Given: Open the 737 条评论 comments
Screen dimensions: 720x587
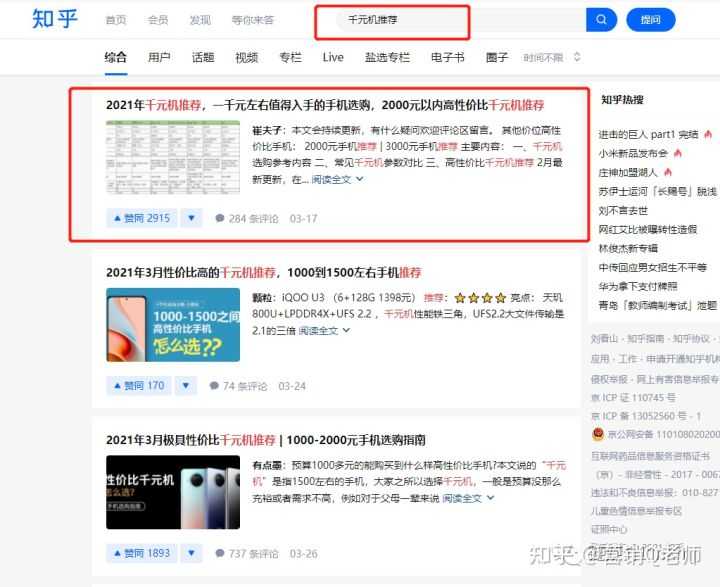Looking at the screenshot, I should 247,553.
